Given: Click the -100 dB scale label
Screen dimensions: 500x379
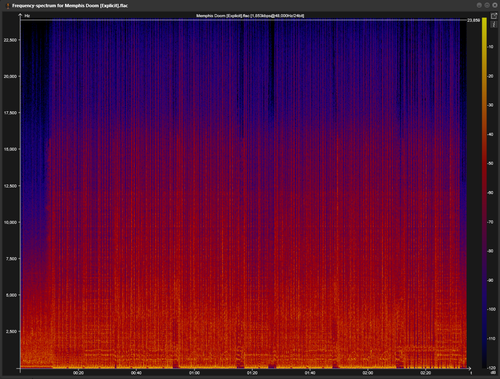Looking at the screenshot, I should 491,309.
